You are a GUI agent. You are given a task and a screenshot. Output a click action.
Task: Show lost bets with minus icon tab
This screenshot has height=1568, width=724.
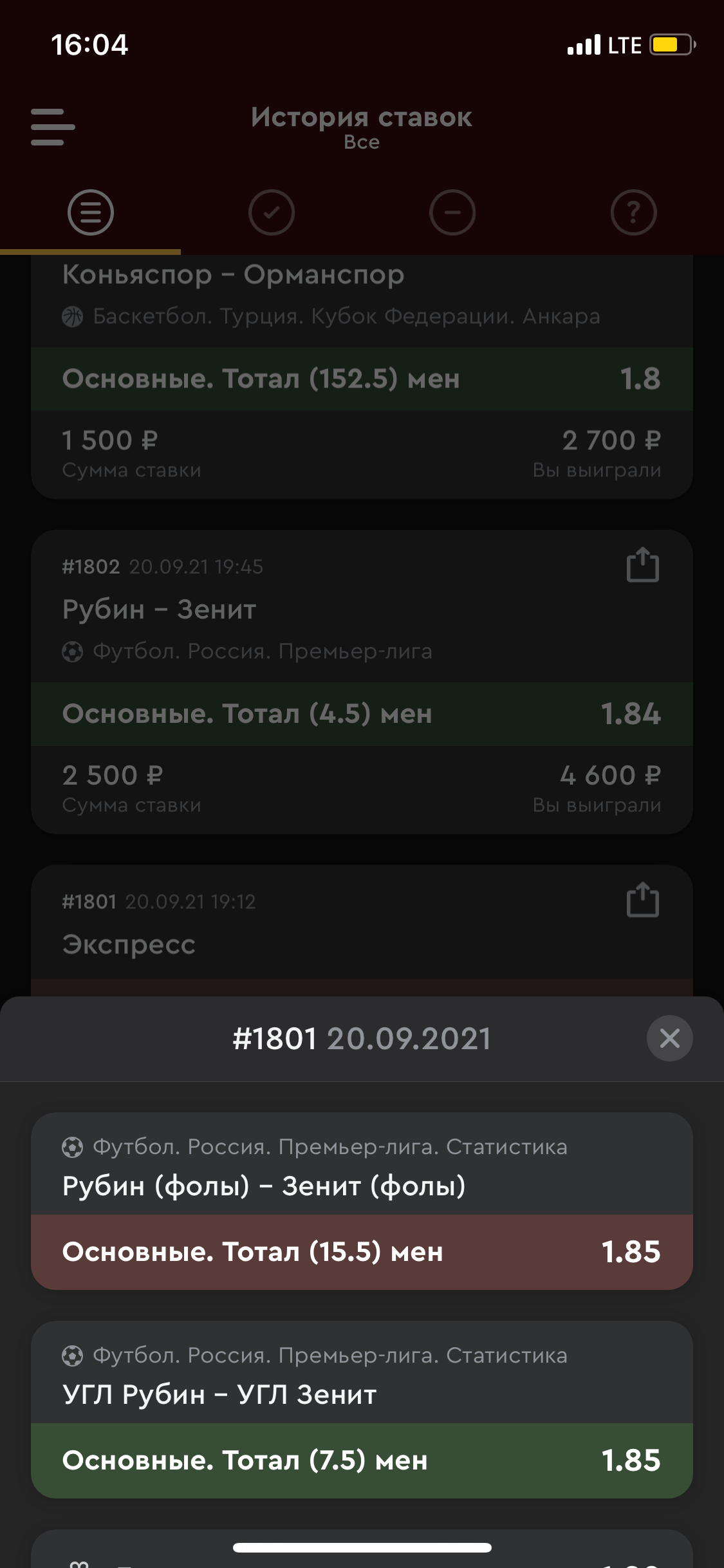point(452,212)
